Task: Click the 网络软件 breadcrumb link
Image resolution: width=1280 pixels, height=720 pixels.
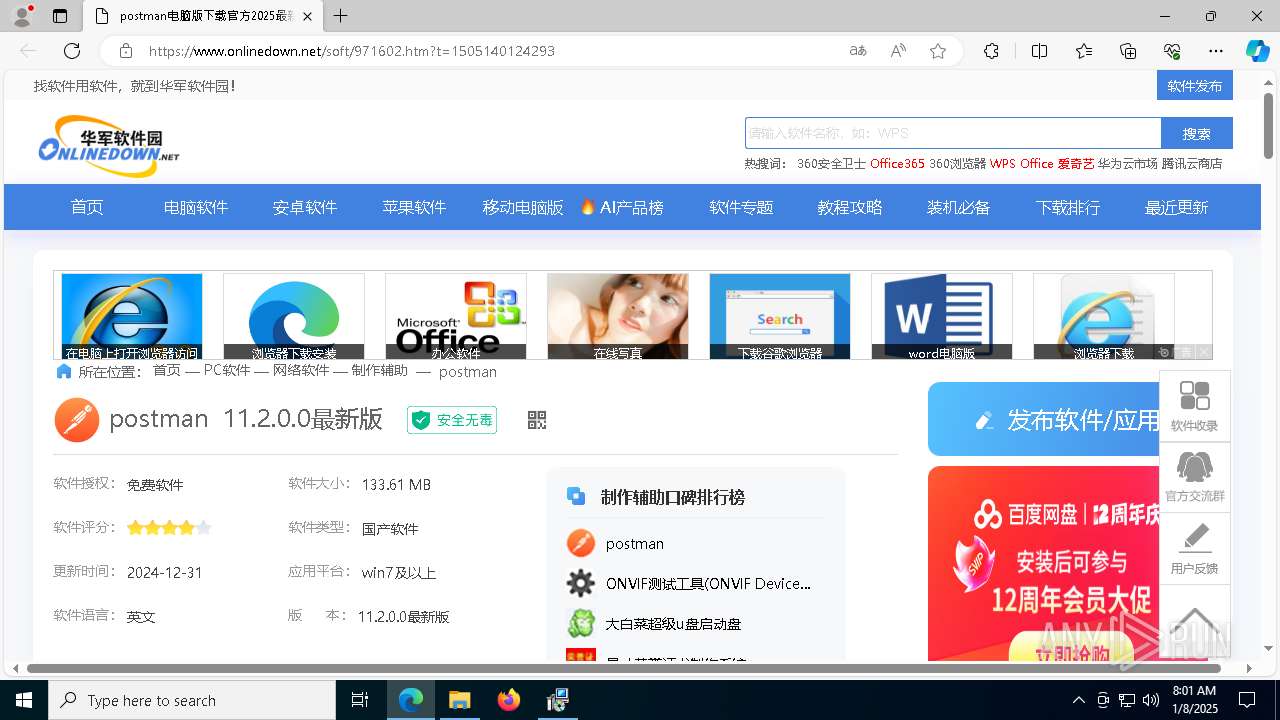Action: (301, 371)
